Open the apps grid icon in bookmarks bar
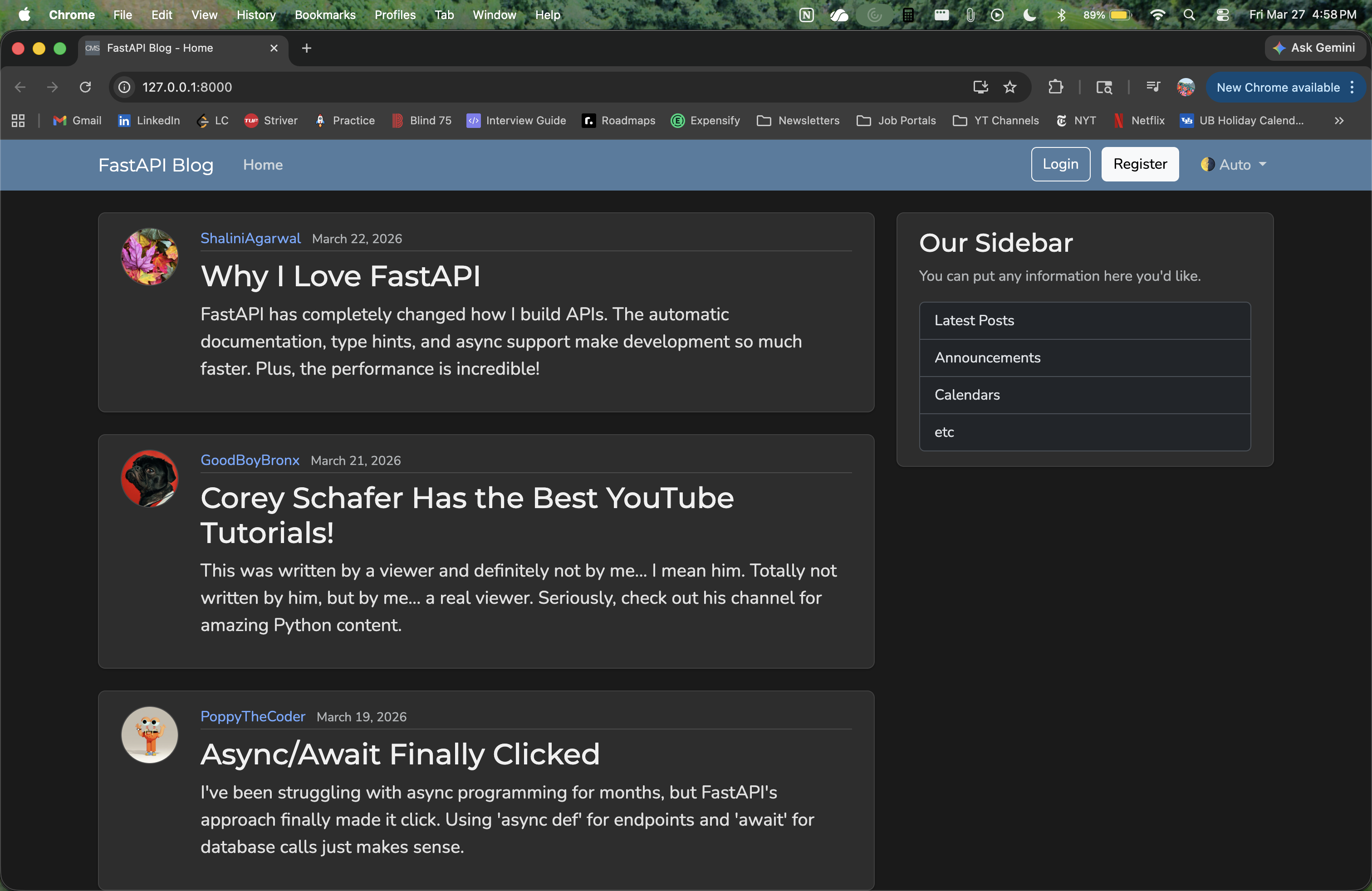 (x=19, y=121)
